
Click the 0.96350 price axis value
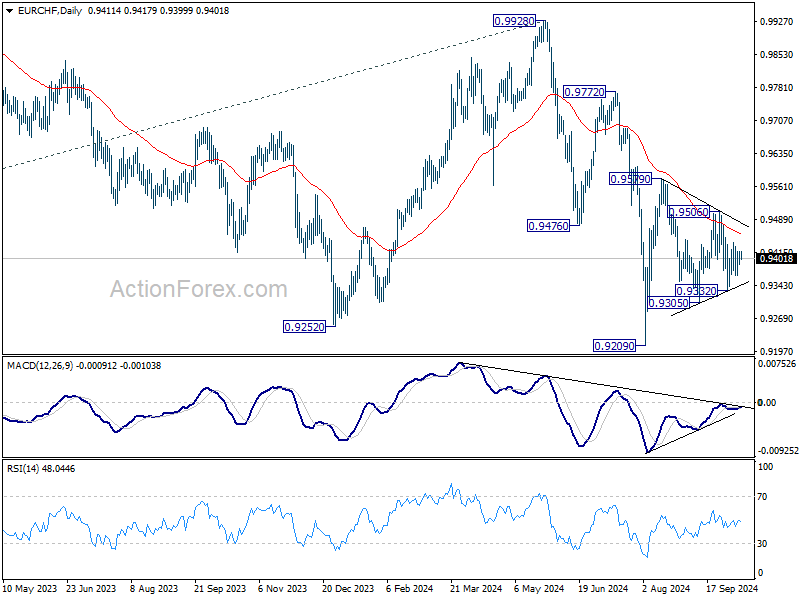[x=777, y=154]
